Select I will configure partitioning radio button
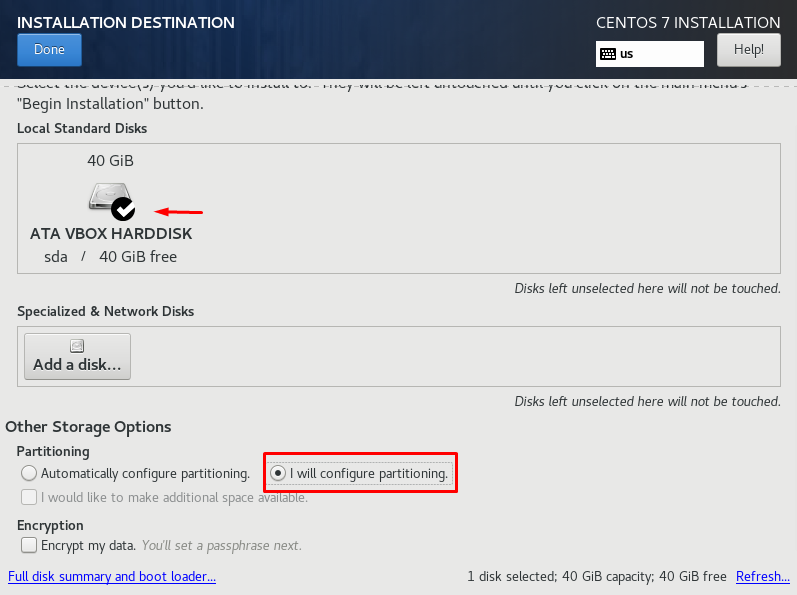 tap(278, 473)
